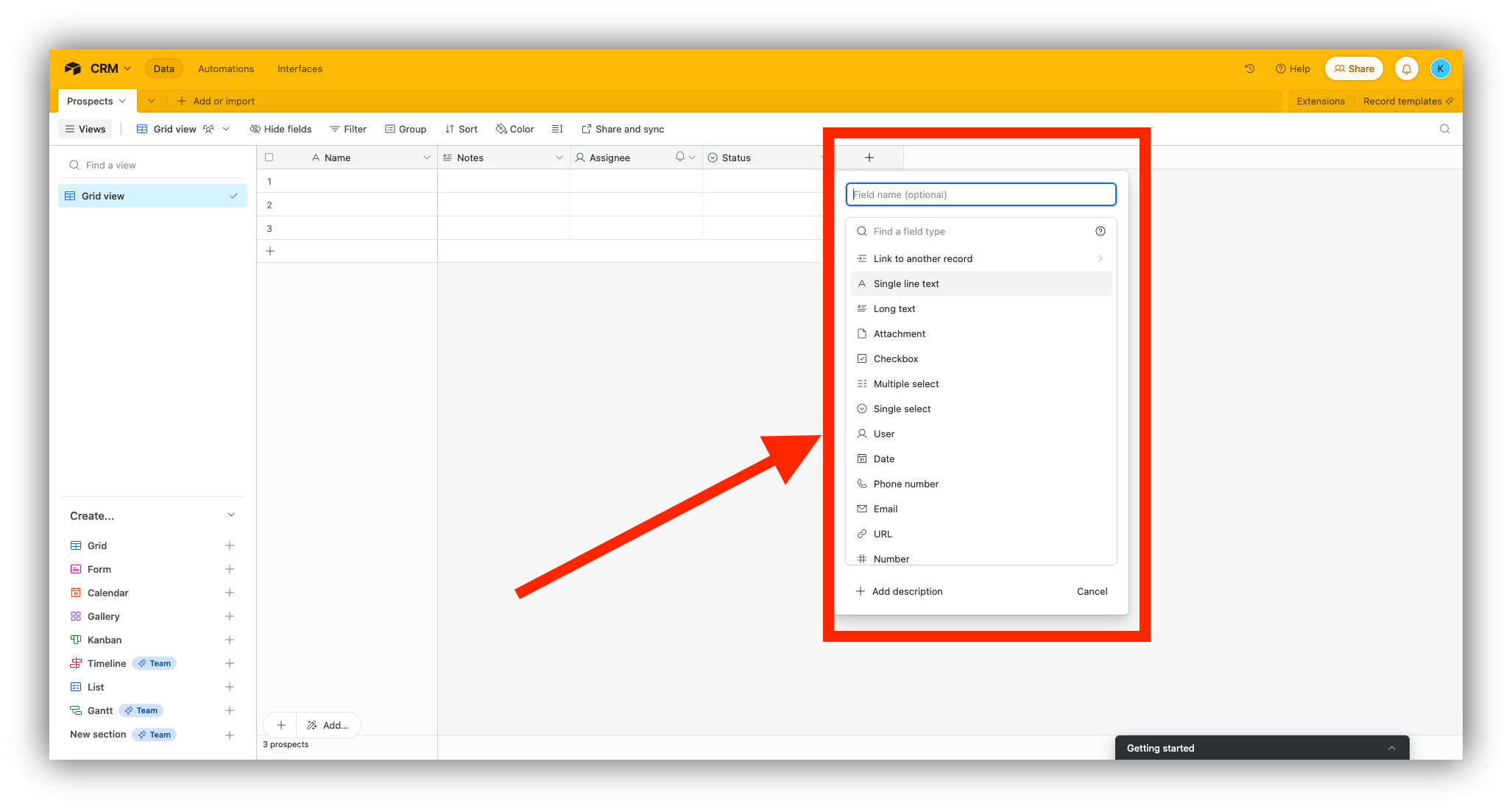The width and height of the screenshot is (1512, 809).
Task: Toggle the Views sidebar
Action: click(85, 129)
